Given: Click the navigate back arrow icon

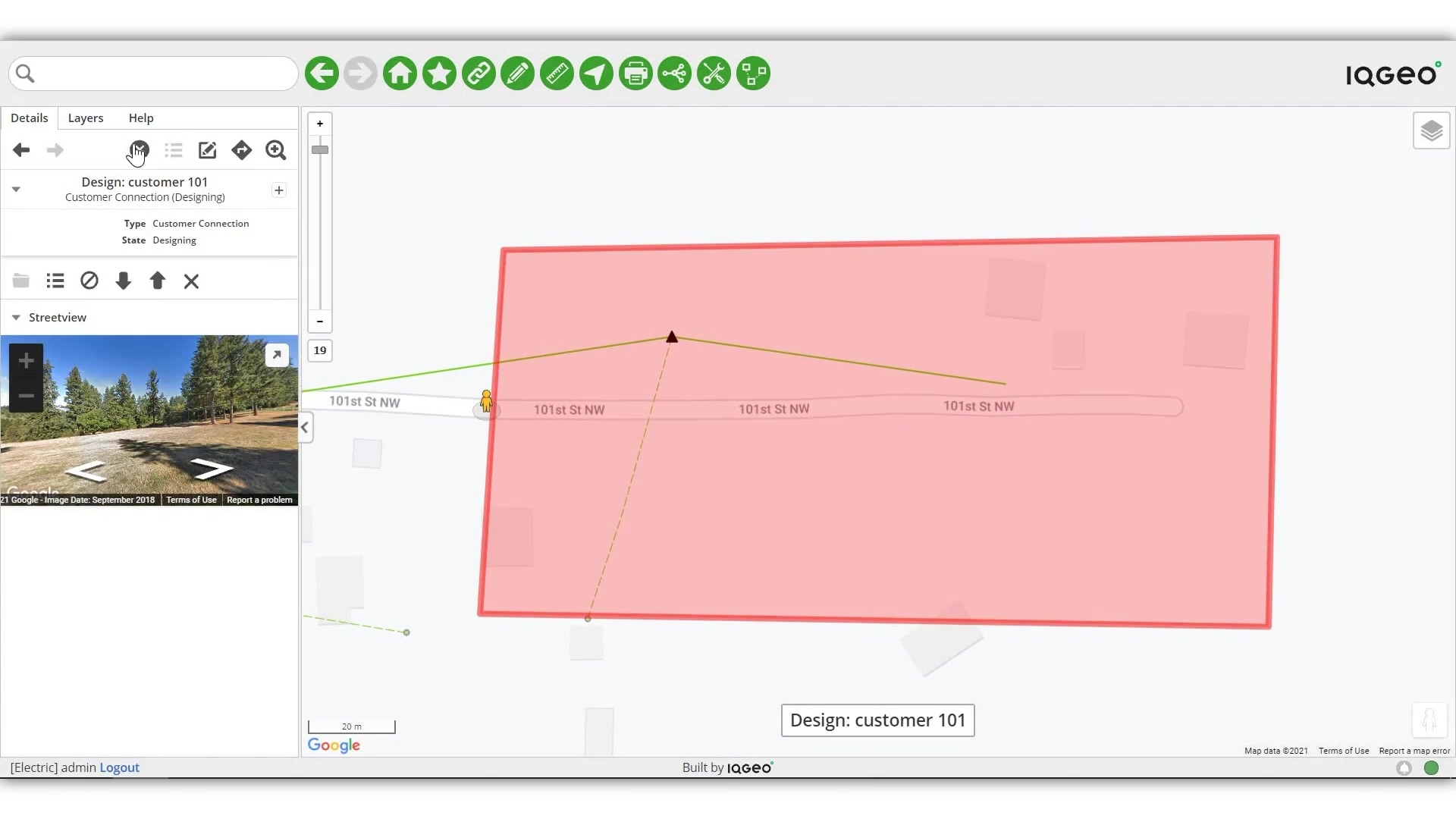Looking at the screenshot, I should 21,149.
